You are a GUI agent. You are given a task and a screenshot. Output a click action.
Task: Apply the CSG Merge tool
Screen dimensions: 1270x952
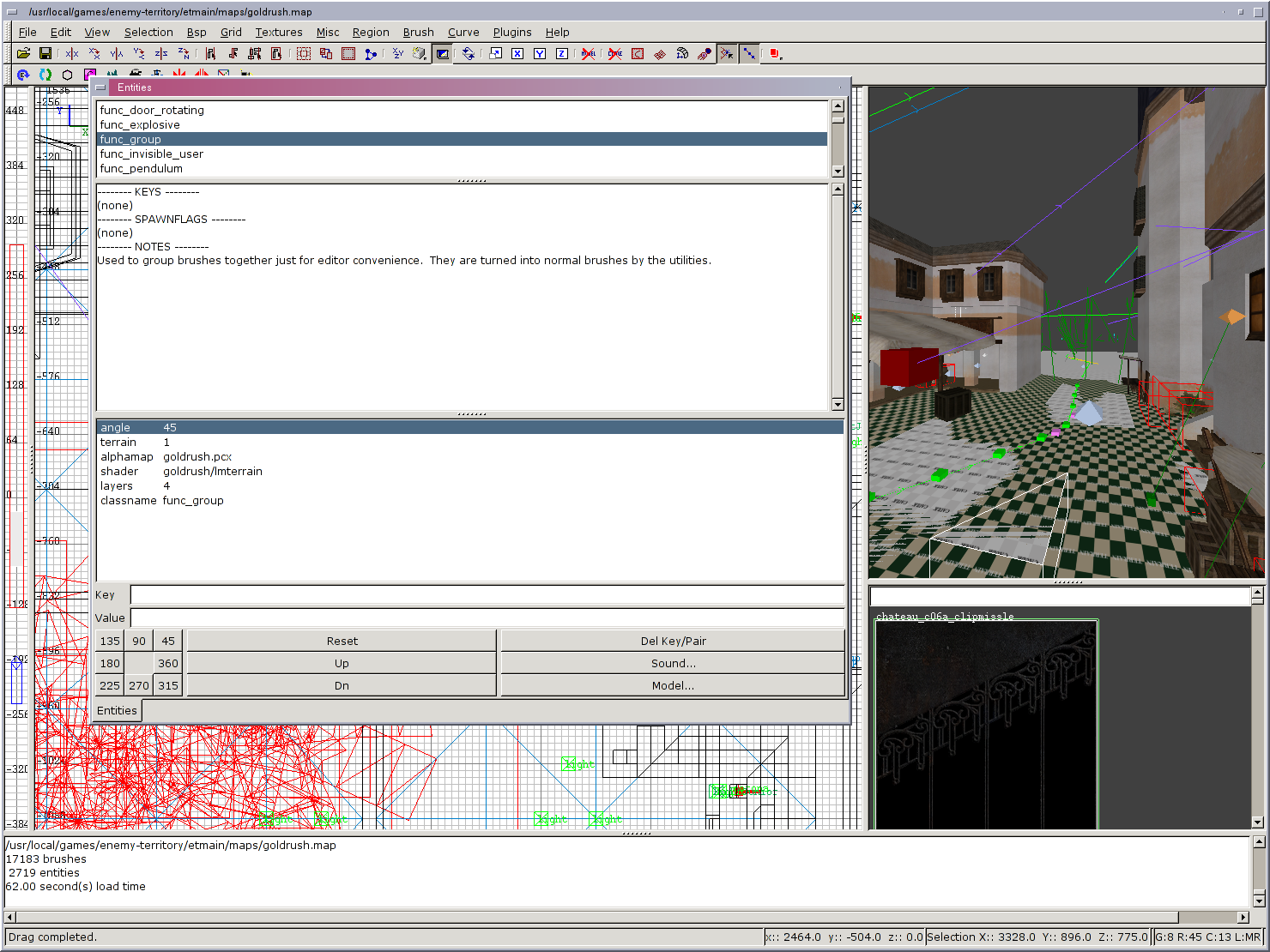pos(348,53)
